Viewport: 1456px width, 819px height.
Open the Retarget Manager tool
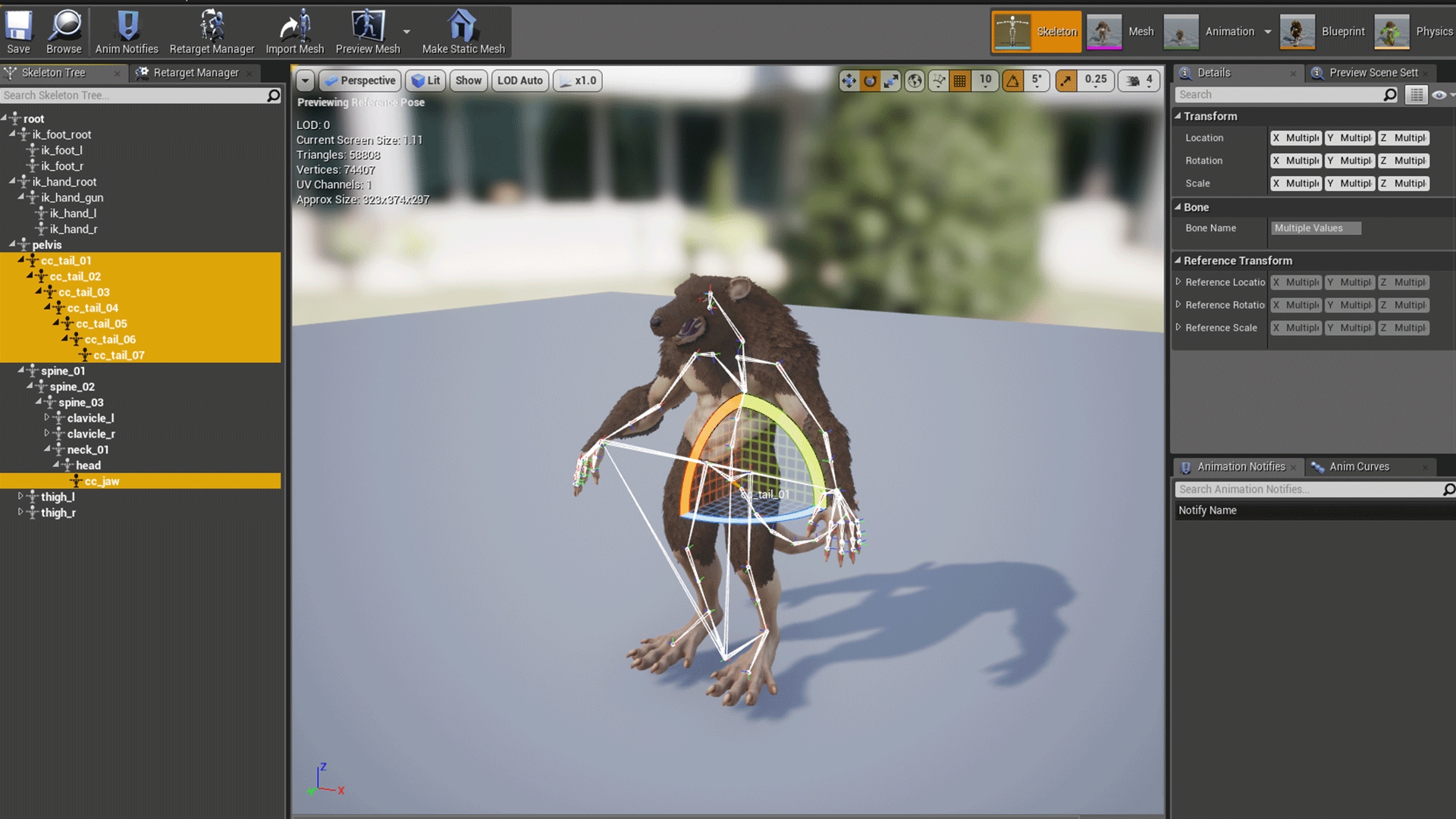212,30
